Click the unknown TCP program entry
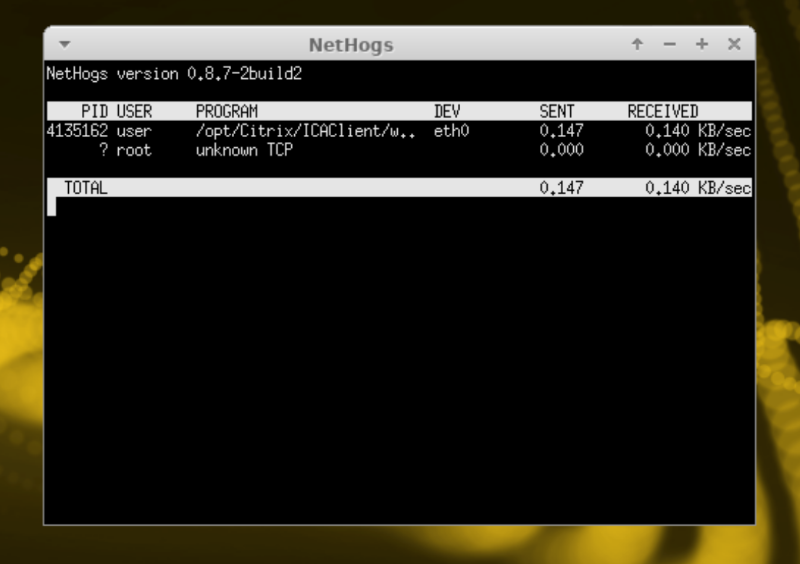Screen dimensions: 800x564 coord(244,150)
